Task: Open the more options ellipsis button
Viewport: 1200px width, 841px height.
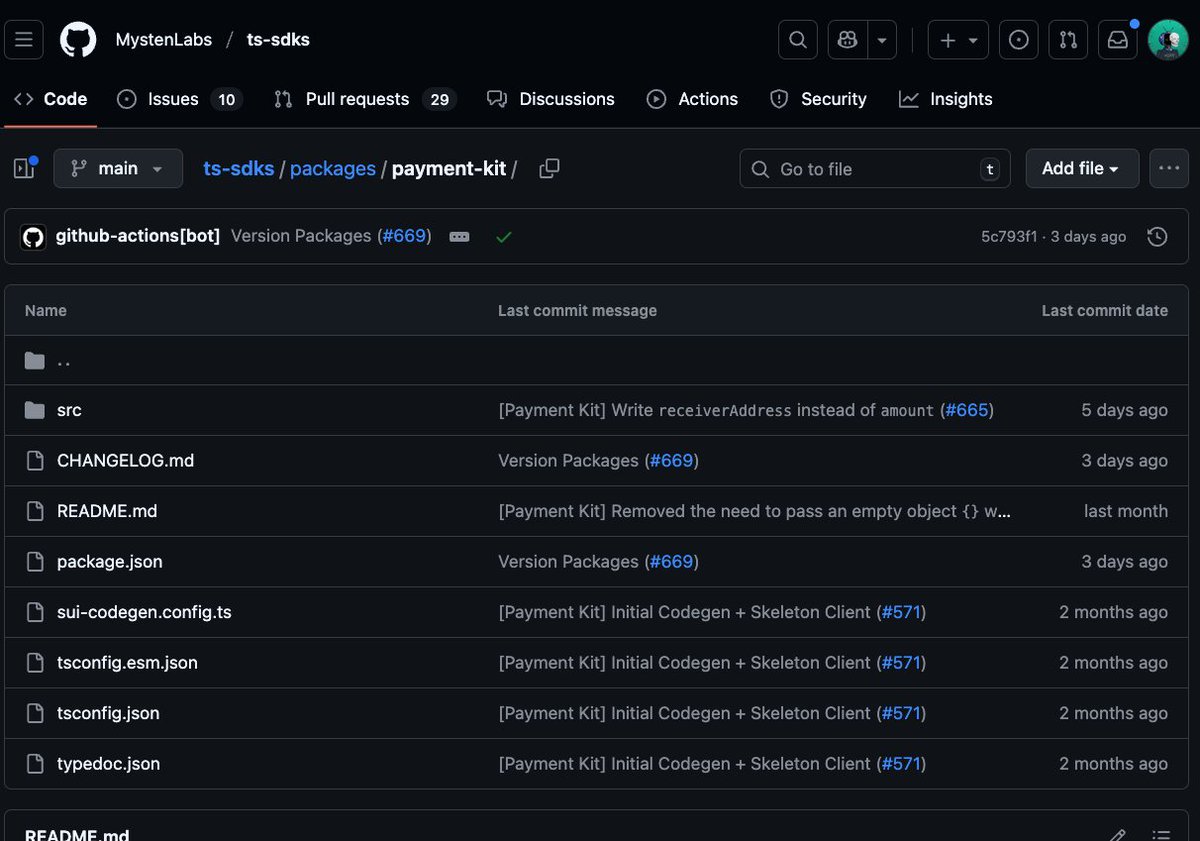Action: (1169, 169)
